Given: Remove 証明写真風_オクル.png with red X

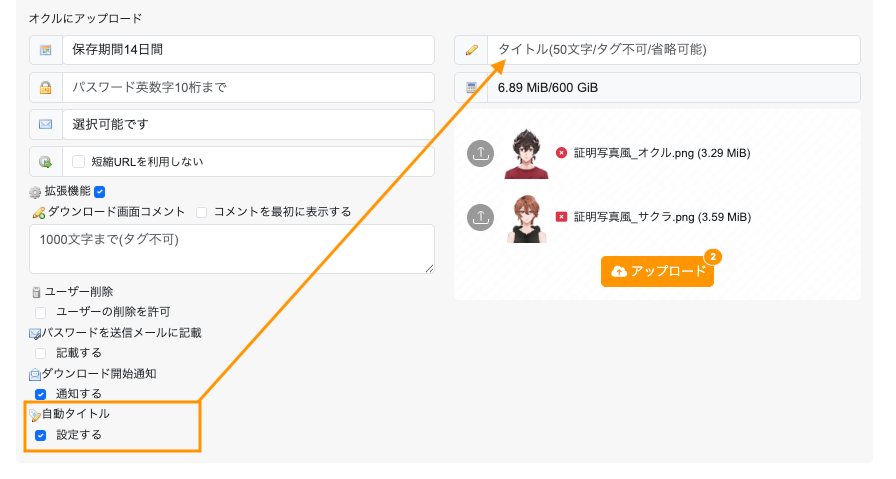Looking at the screenshot, I should point(561,153).
